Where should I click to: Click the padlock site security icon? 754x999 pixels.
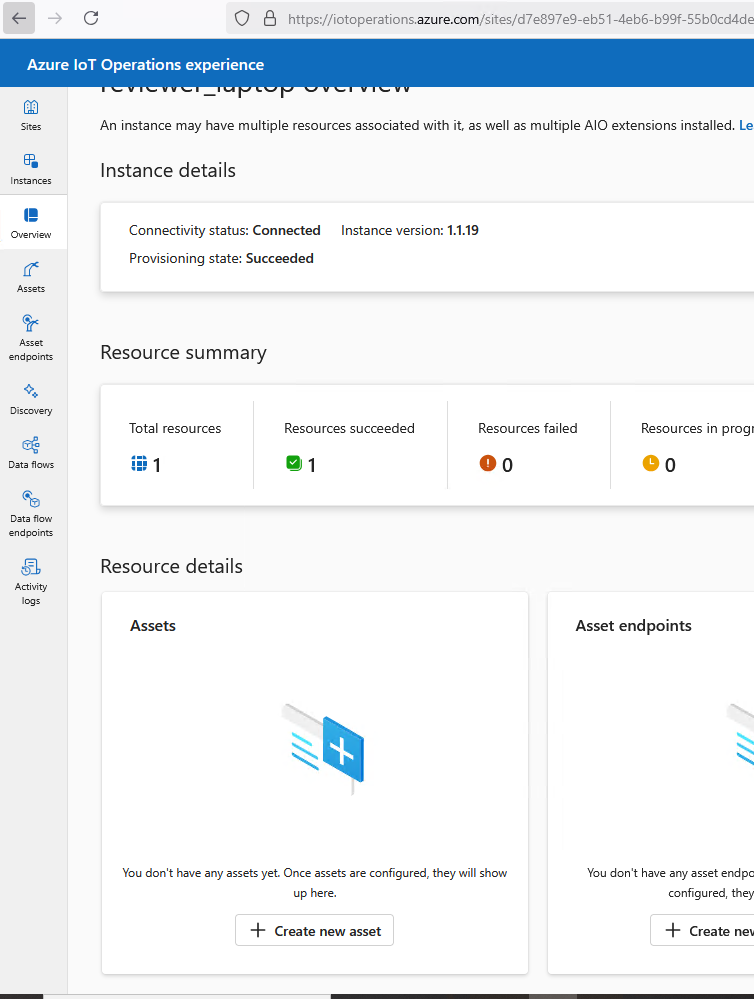[x=270, y=18]
